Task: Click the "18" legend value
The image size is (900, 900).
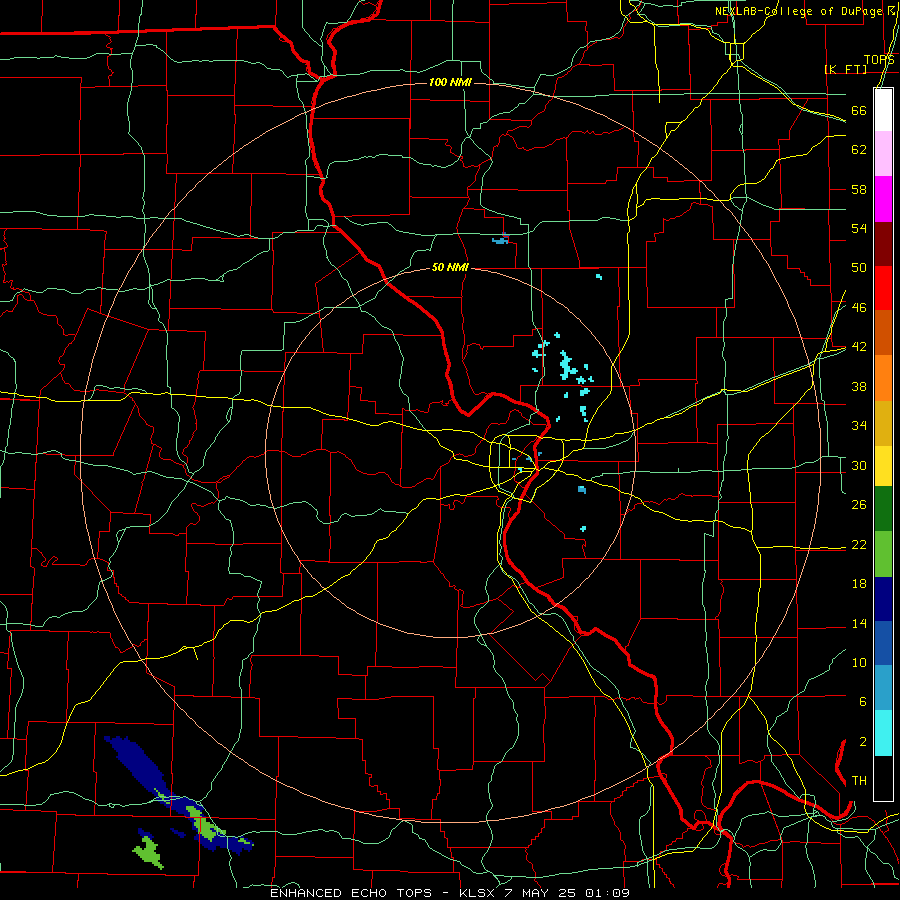Action: [859, 584]
